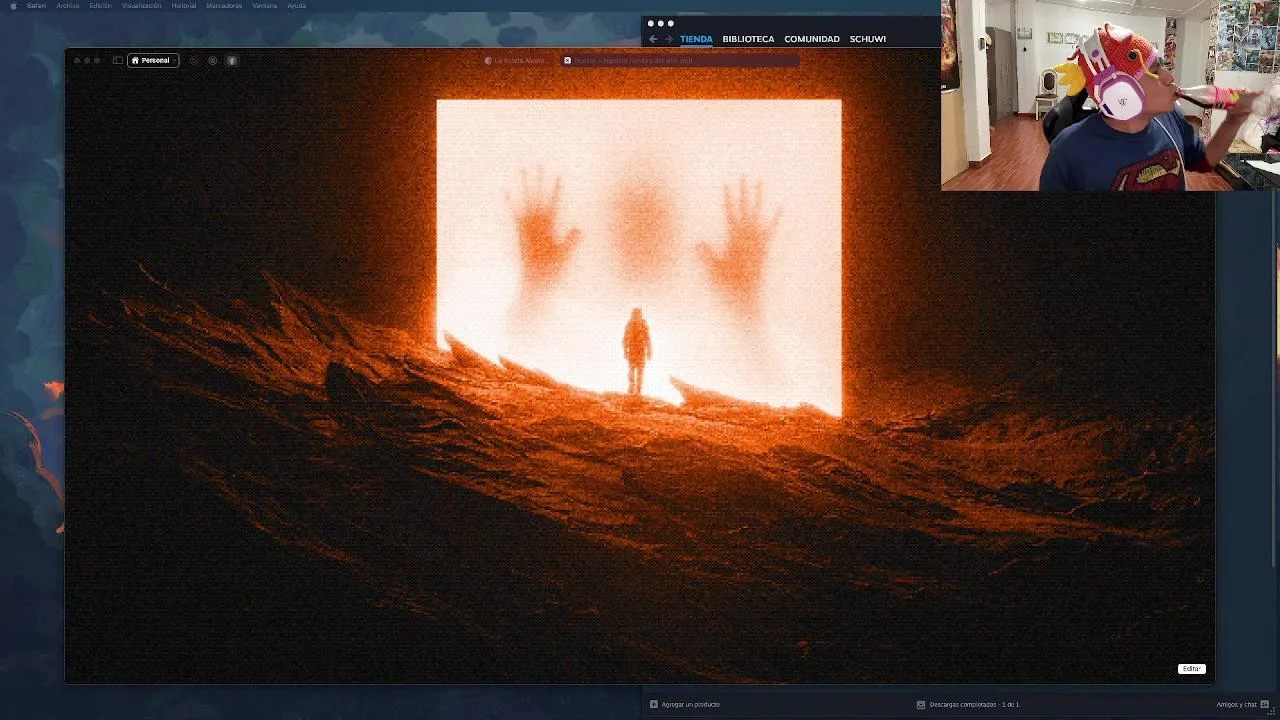Switch to the TIENDA tab in Steam
This screenshot has width=1280, height=720.
click(x=696, y=39)
